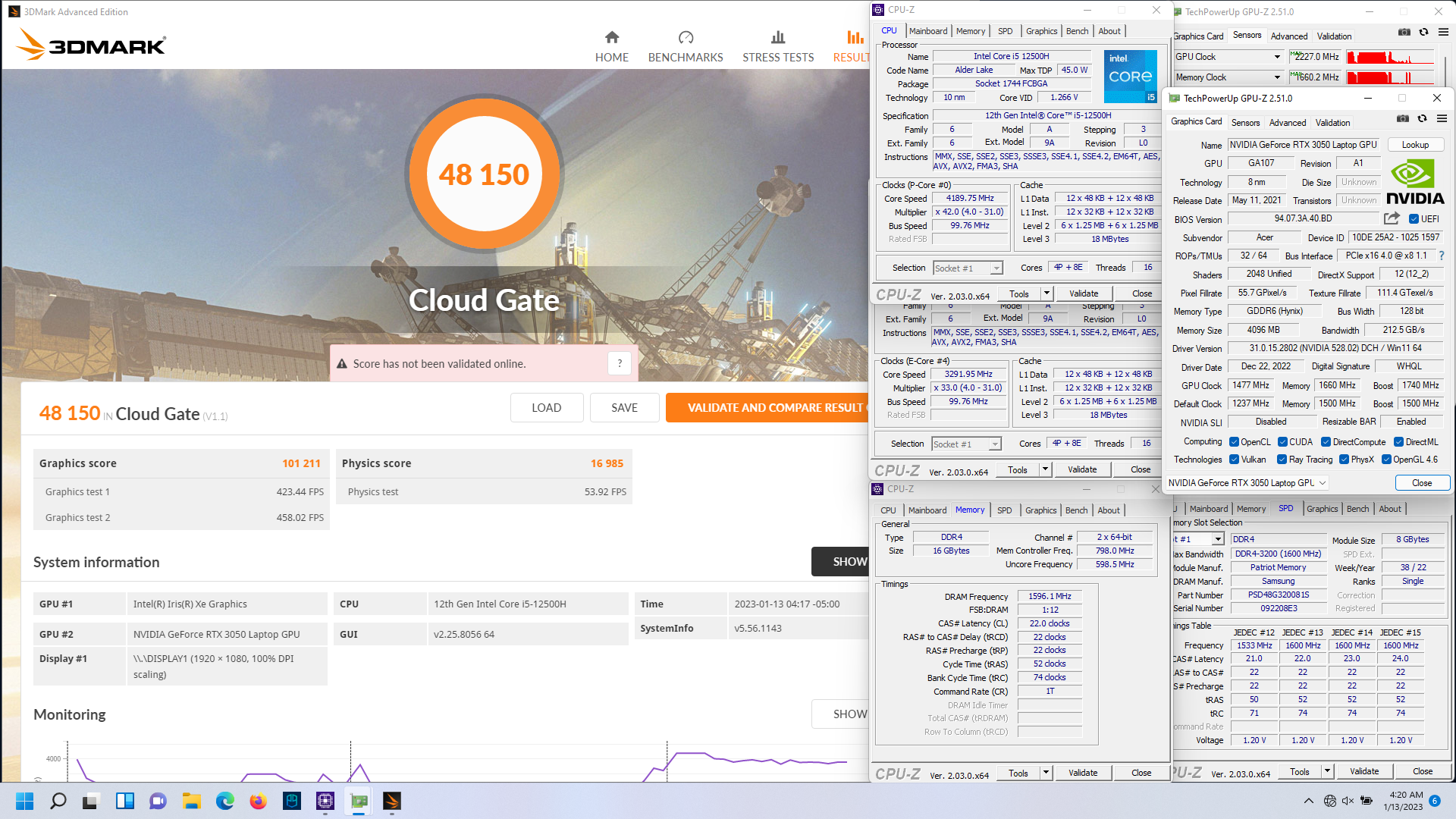
Task: Switch to Sensors tab in front GPU-Z window
Action: [x=1245, y=122]
